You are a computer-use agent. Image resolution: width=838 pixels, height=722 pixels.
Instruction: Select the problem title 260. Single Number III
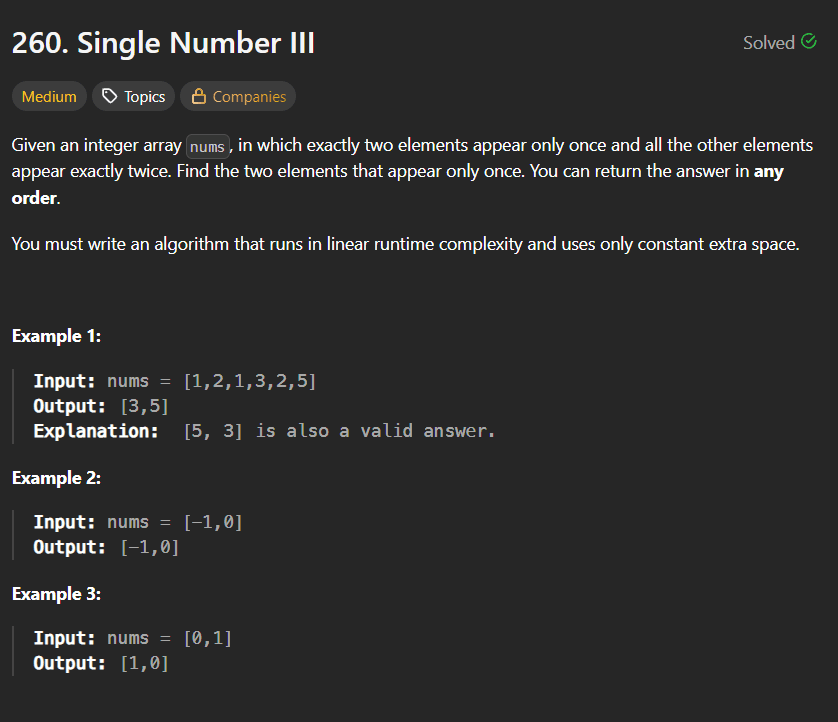click(162, 42)
